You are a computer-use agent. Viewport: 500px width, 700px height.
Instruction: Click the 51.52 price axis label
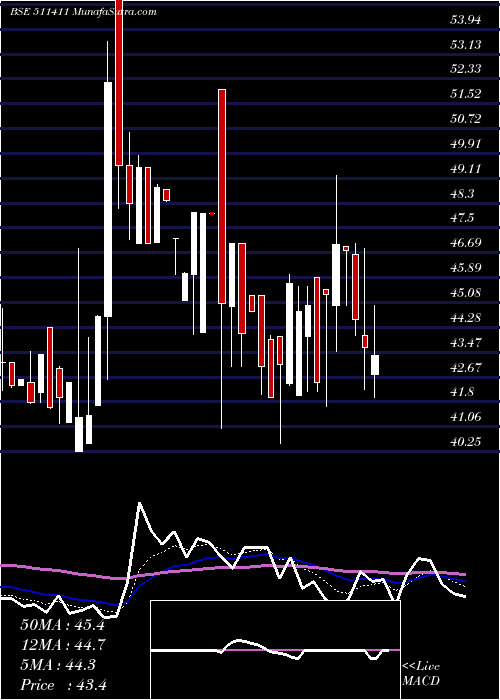click(x=466, y=94)
